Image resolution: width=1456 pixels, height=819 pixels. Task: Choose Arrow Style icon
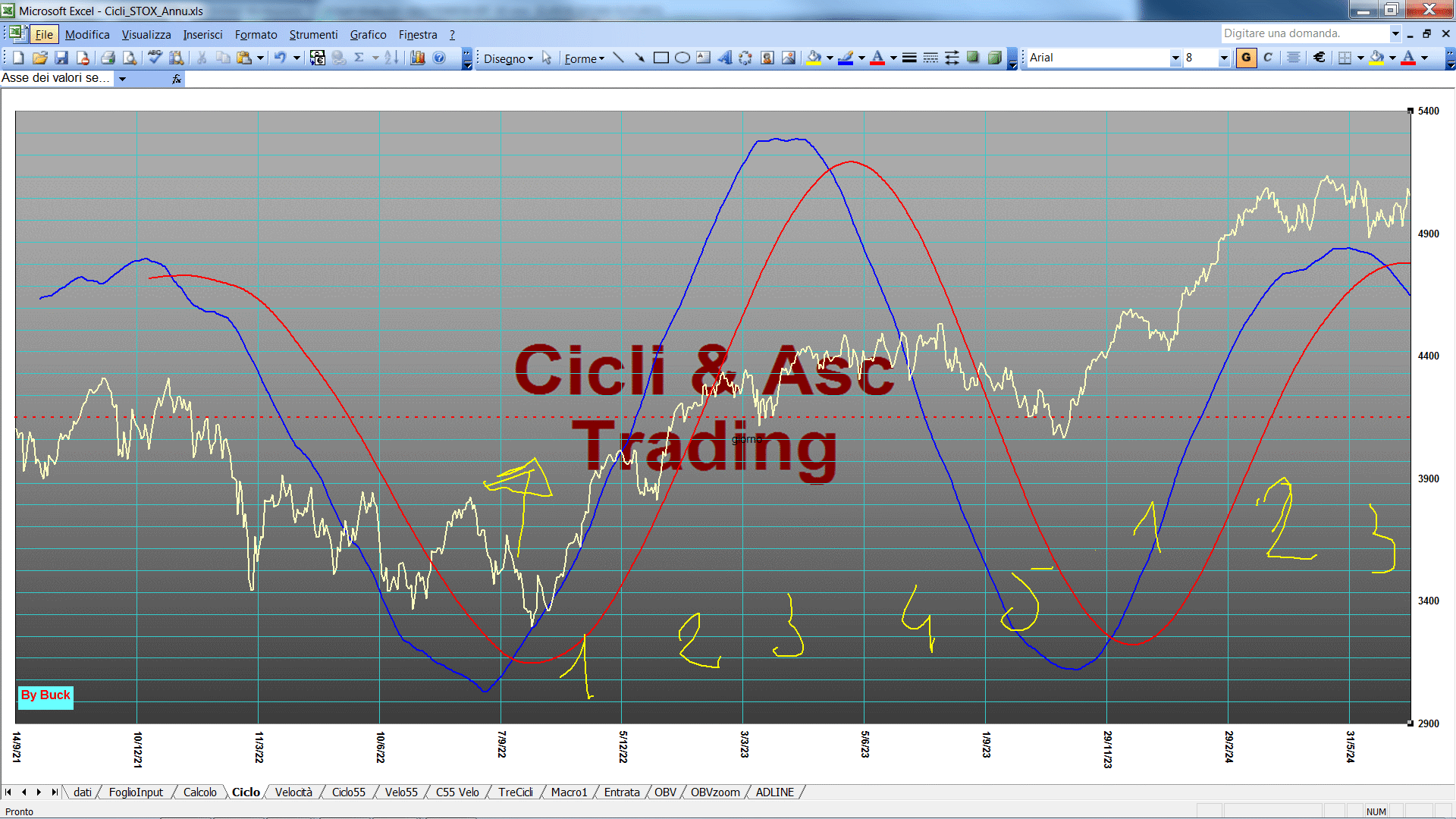(952, 58)
